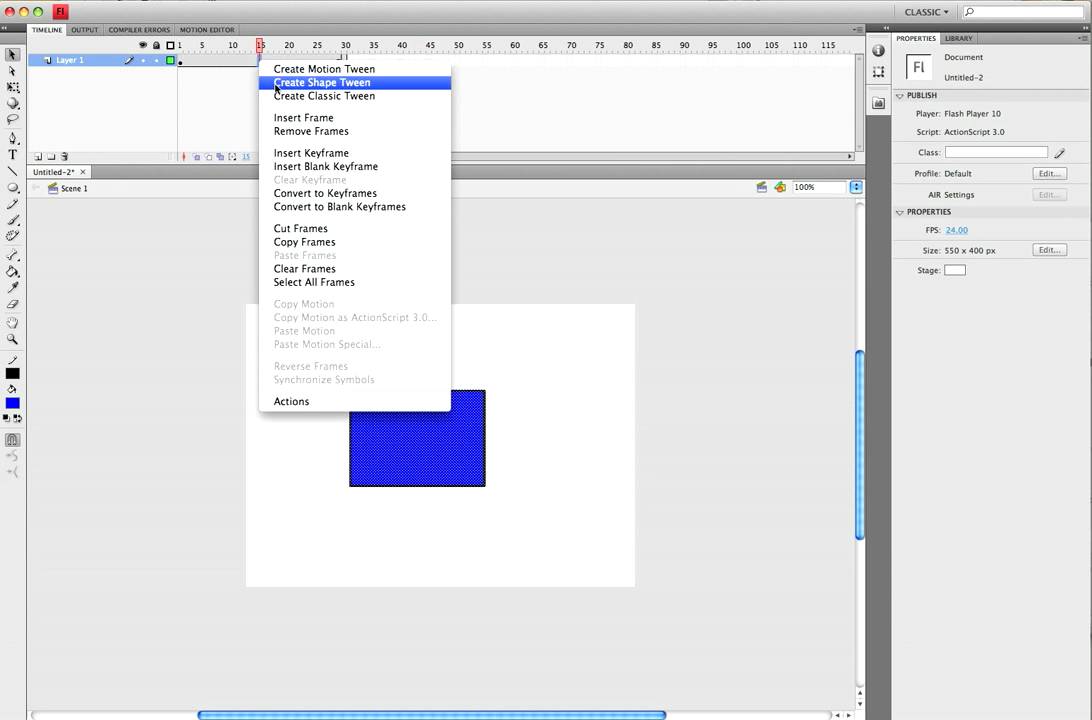Click the Delete layer trash icon
The width and height of the screenshot is (1092, 720).
pos(64,157)
